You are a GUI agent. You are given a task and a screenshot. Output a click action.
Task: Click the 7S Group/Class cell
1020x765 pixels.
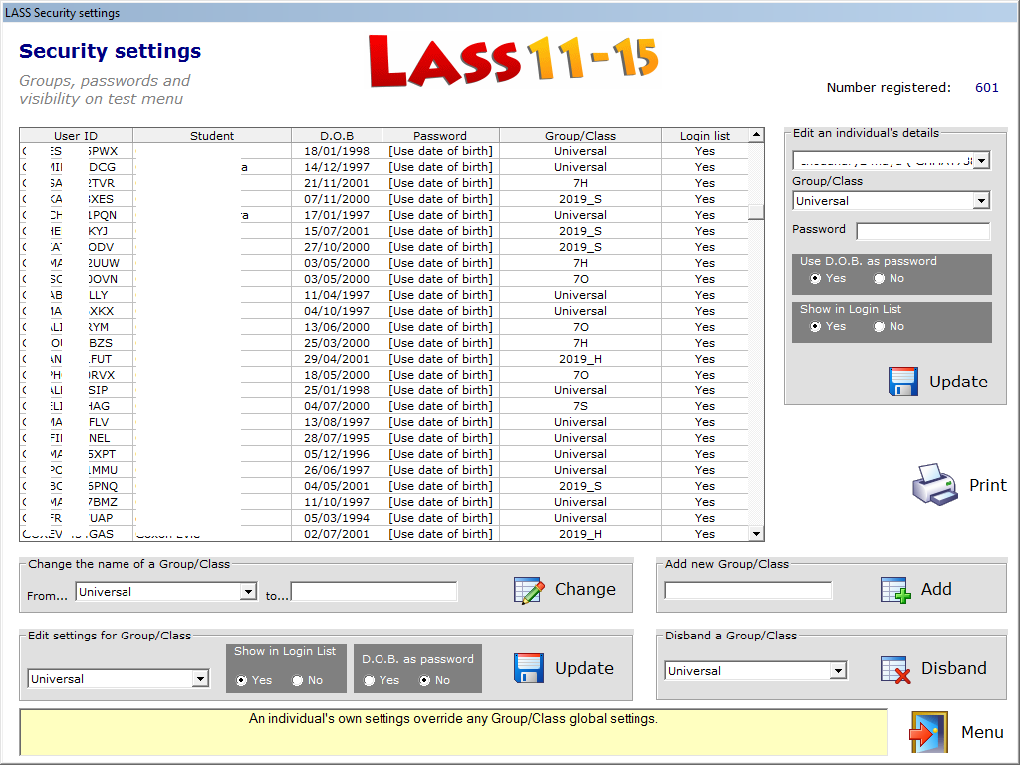(x=580, y=406)
